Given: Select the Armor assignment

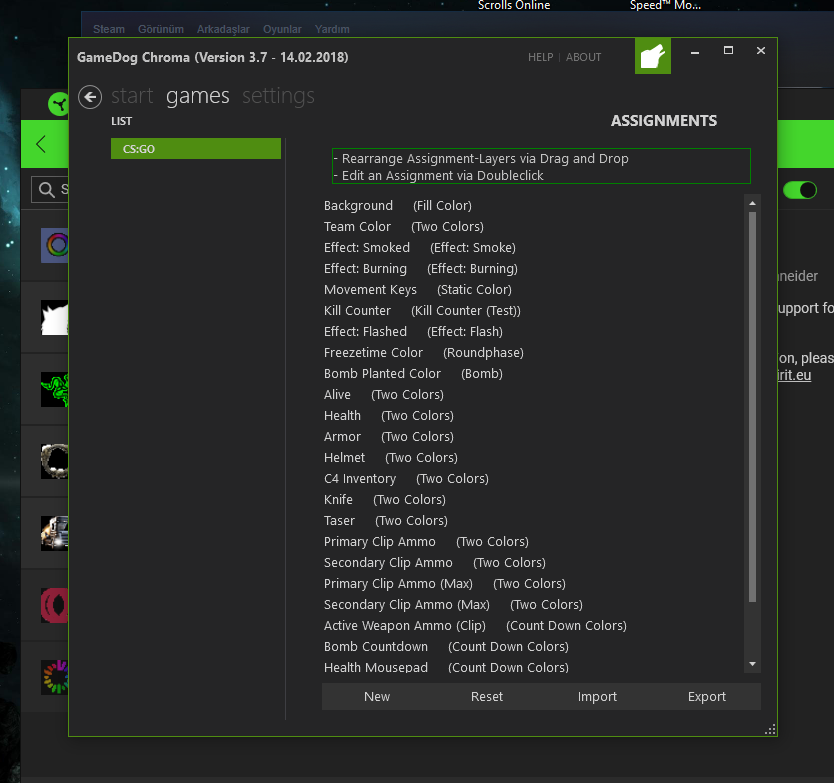Looking at the screenshot, I should coord(389,437).
